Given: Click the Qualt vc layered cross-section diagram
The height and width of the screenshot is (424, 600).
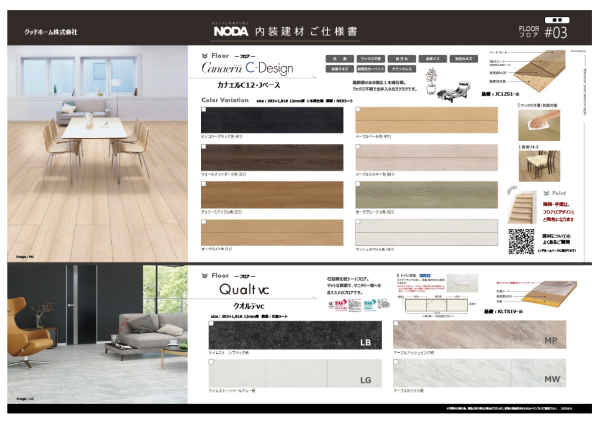Looking at the screenshot, I should coord(550,296).
